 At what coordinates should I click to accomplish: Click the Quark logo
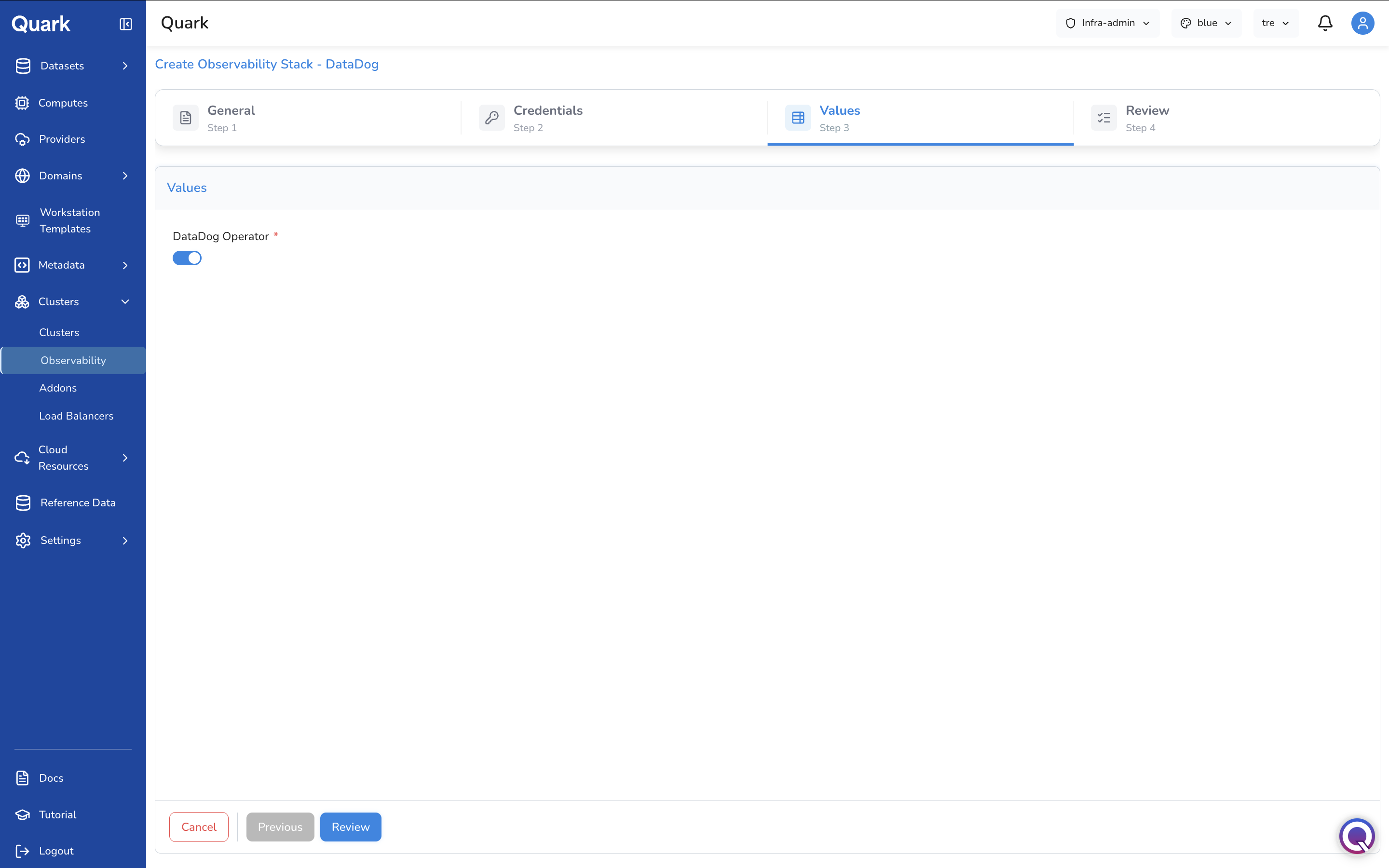point(41,24)
